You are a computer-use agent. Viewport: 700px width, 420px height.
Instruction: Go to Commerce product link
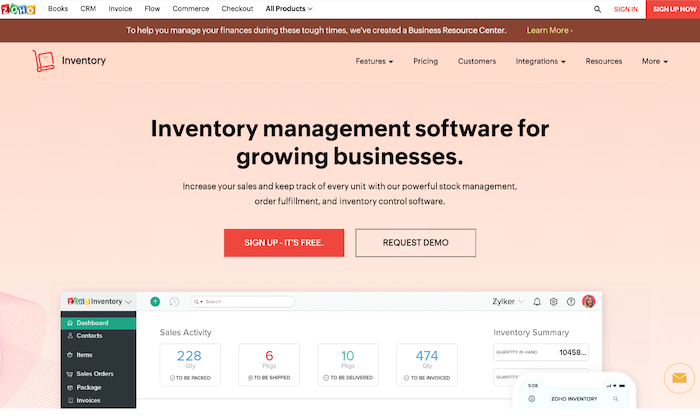coord(191,8)
